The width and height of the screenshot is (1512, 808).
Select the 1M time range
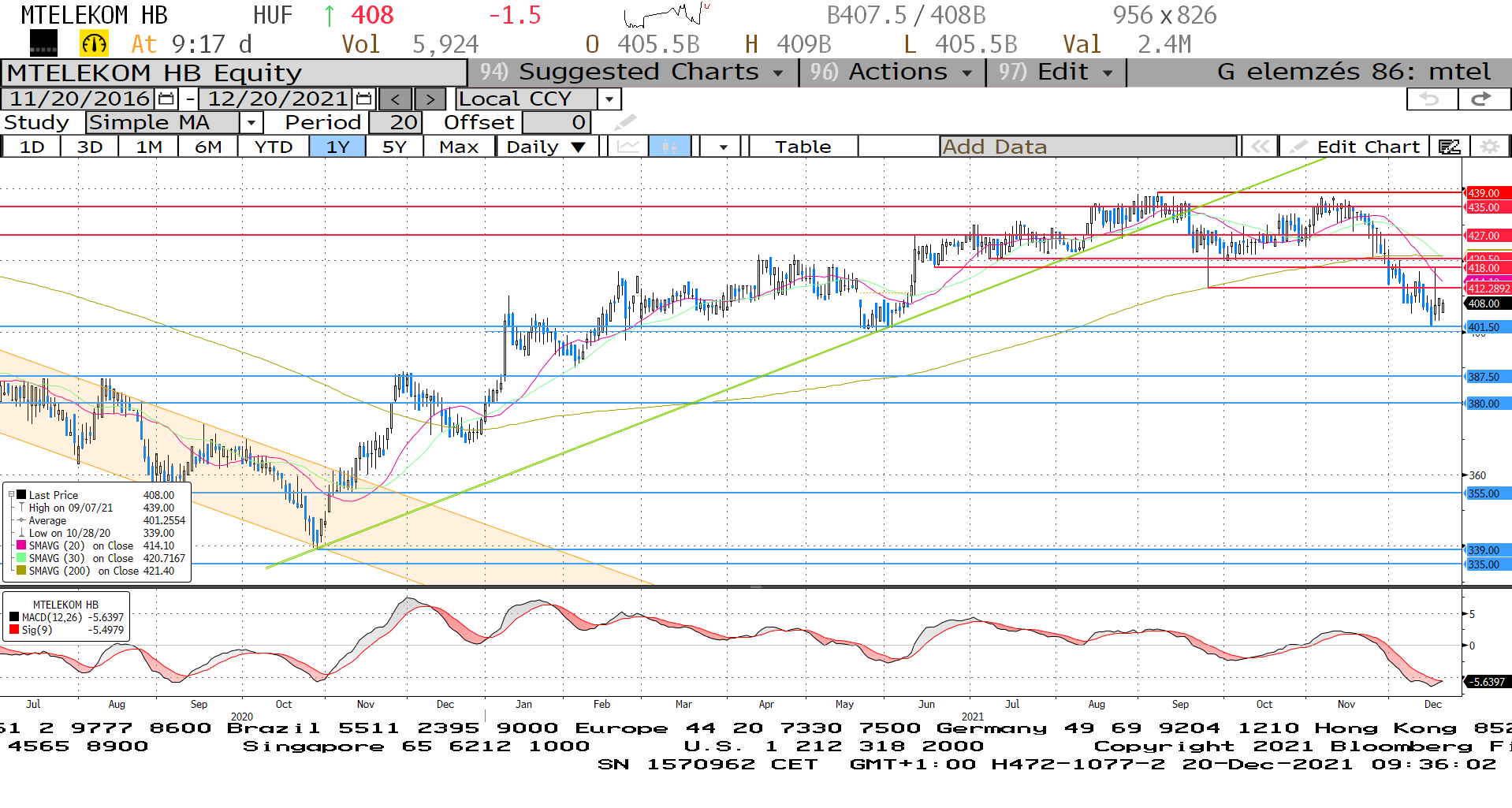coord(148,147)
